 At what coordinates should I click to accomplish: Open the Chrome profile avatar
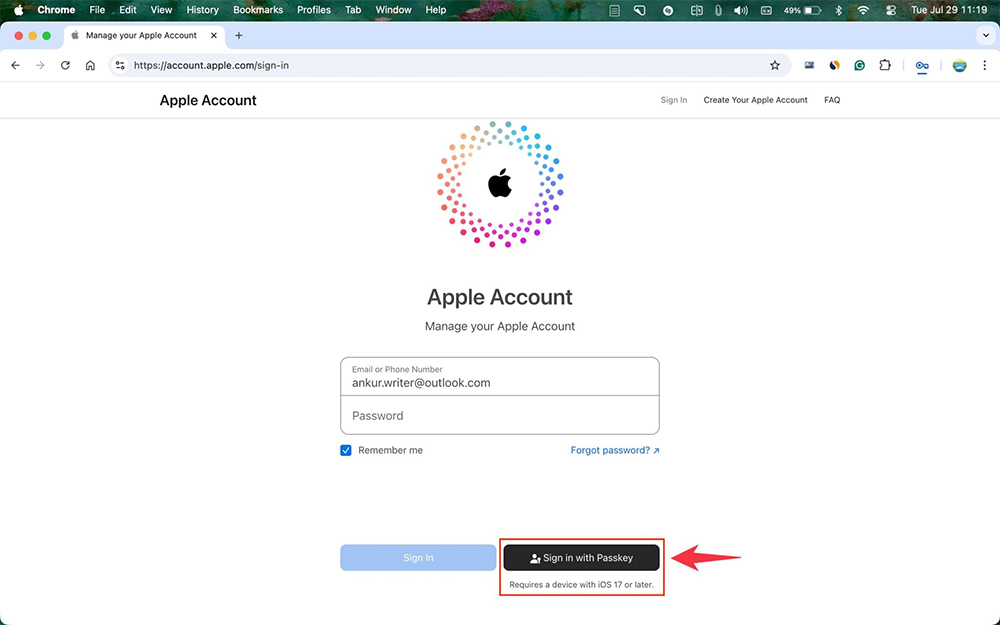tap(959, 65)
